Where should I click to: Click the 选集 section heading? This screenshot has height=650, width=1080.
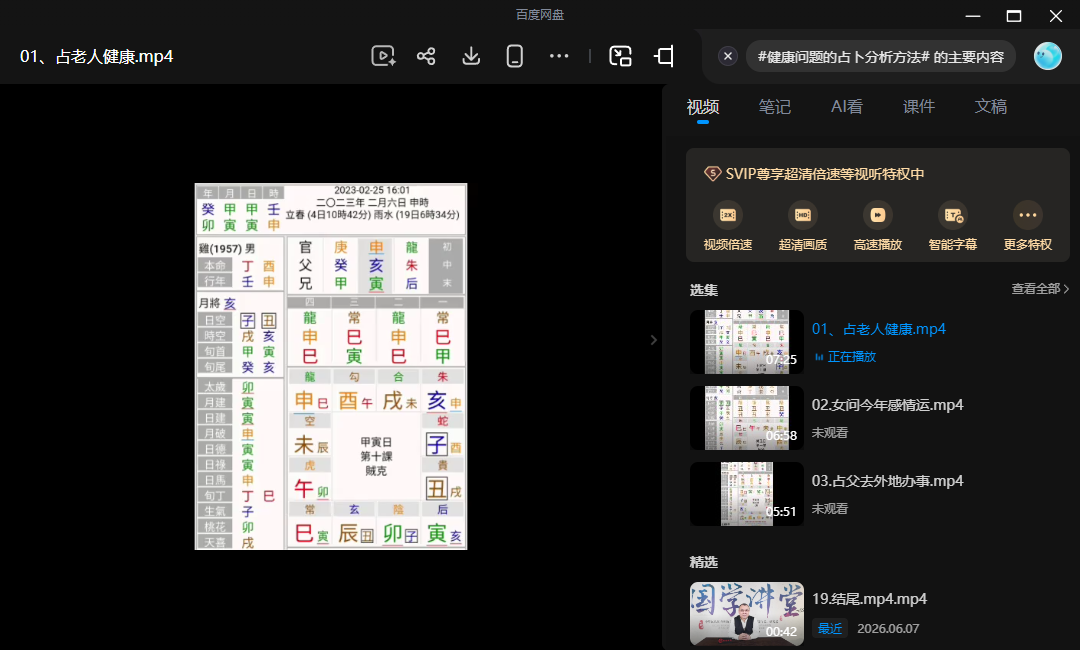click(x=703, y=290)
